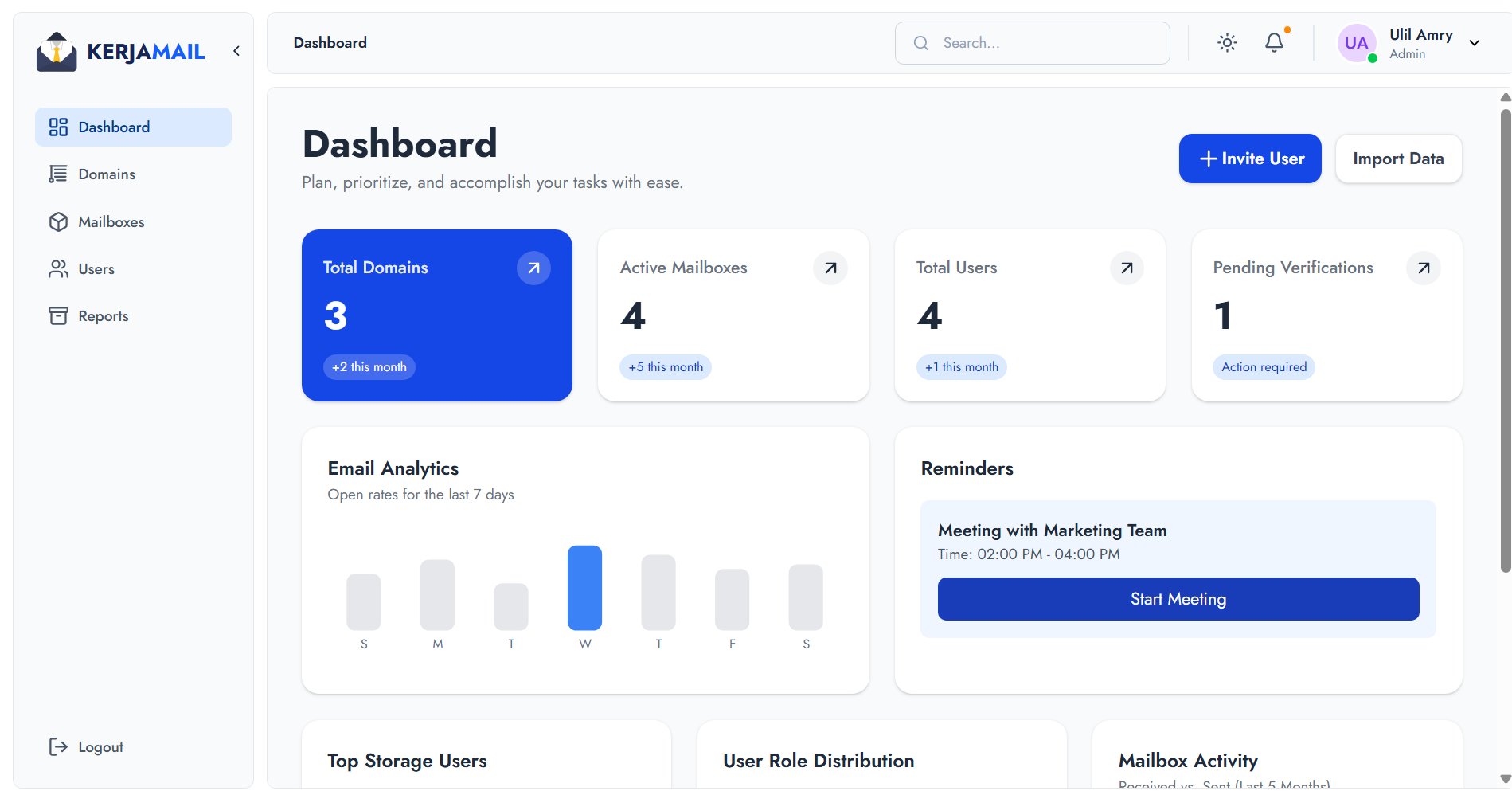Click the Import Data button
This screenshot has height=795, width=1512.
(1397, 159)
